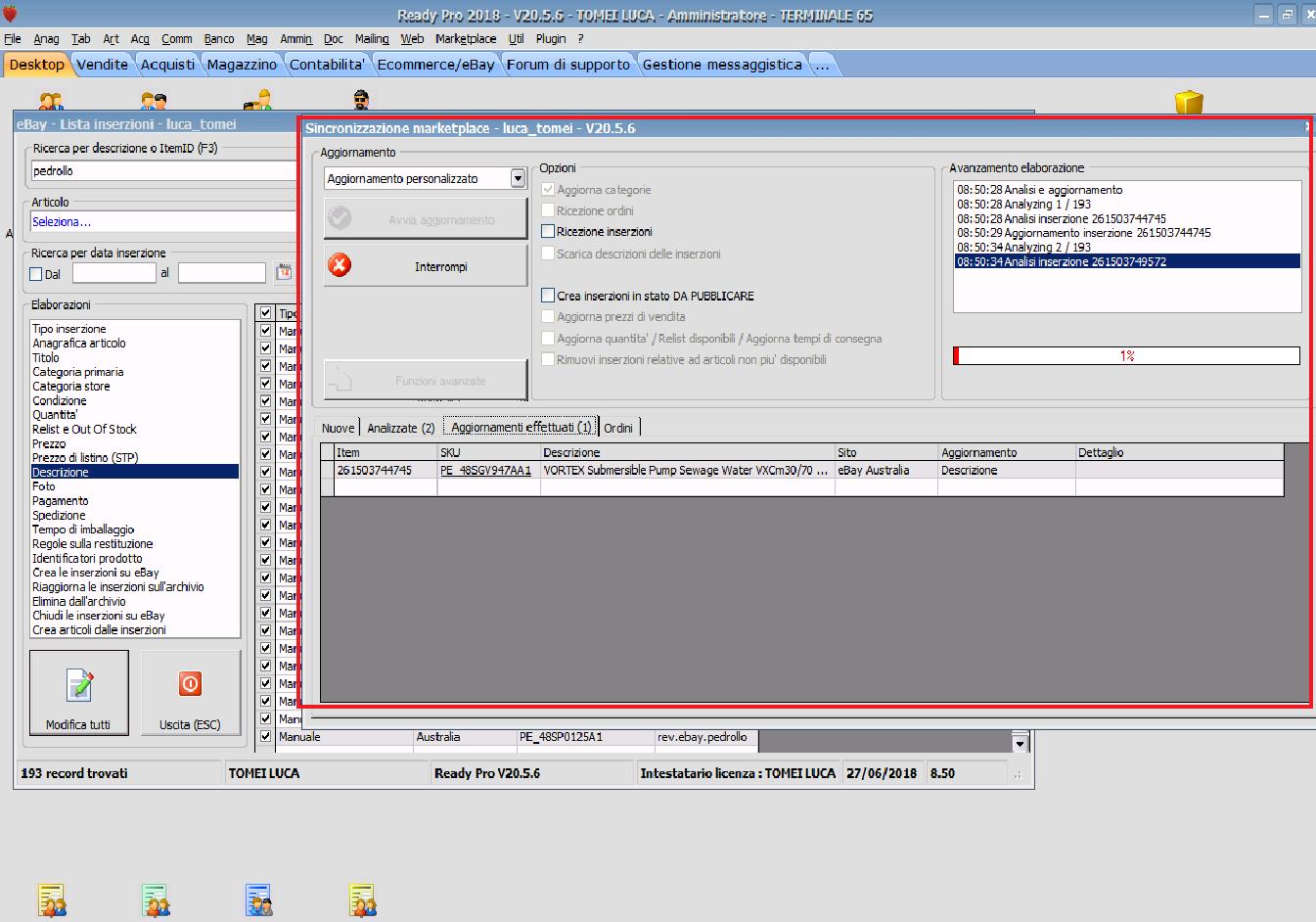Screen dimensions: 1316x922
Task: Select 'Regole sulla restituzione' in Elaborazioni
Action: pyautogui.click(x=93, y=544)
